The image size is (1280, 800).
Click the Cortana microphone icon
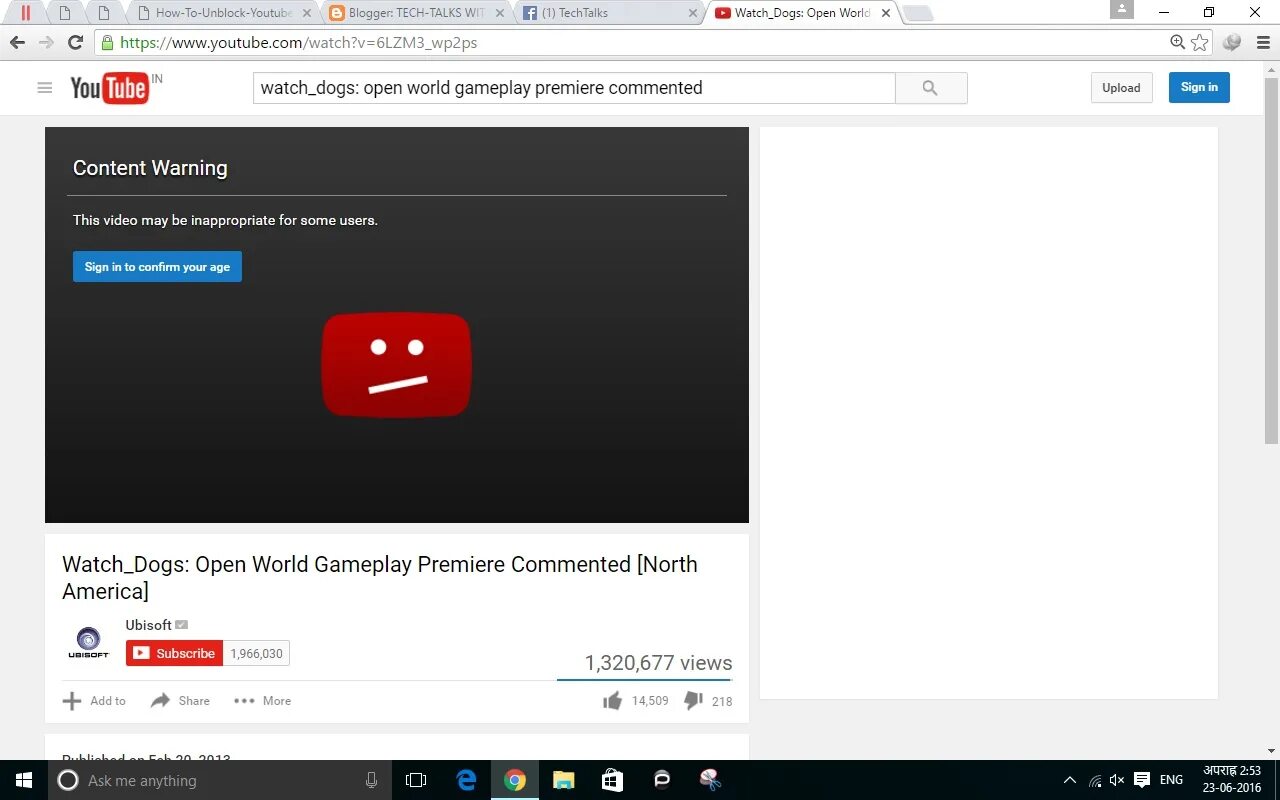tap(371, 780)
